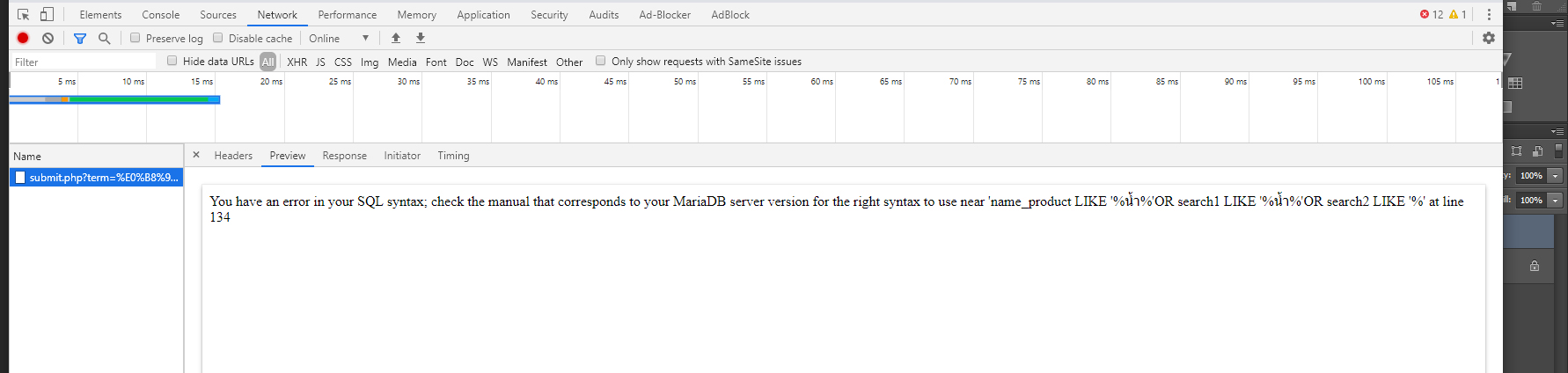Open the Response tab

[345, 156]
